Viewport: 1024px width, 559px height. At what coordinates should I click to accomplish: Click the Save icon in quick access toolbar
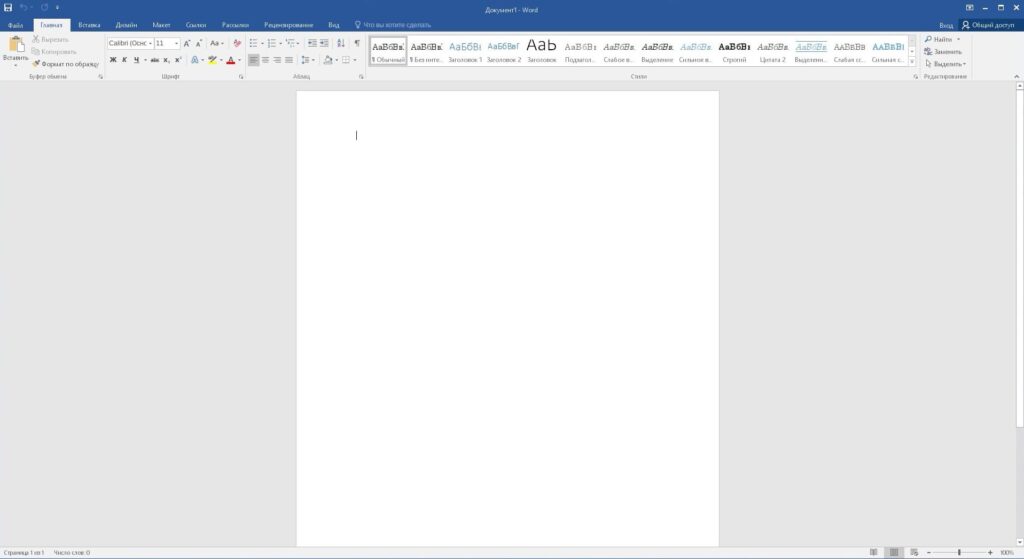coord(8,7)
